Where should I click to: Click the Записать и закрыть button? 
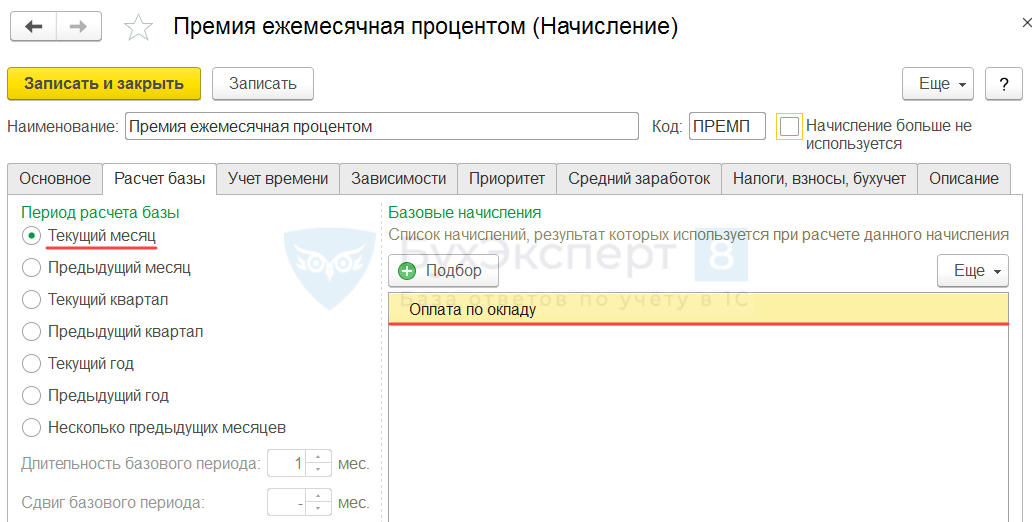[x=104, y=84]
